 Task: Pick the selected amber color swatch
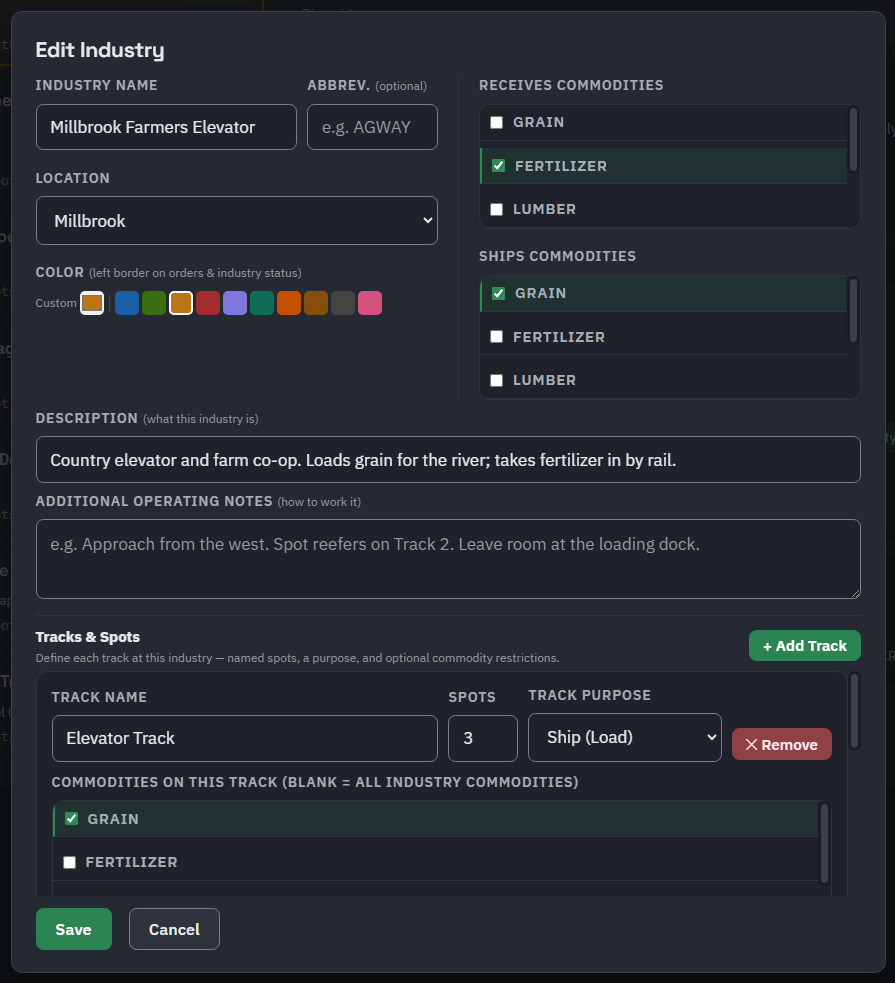click(x=181, y=303)
